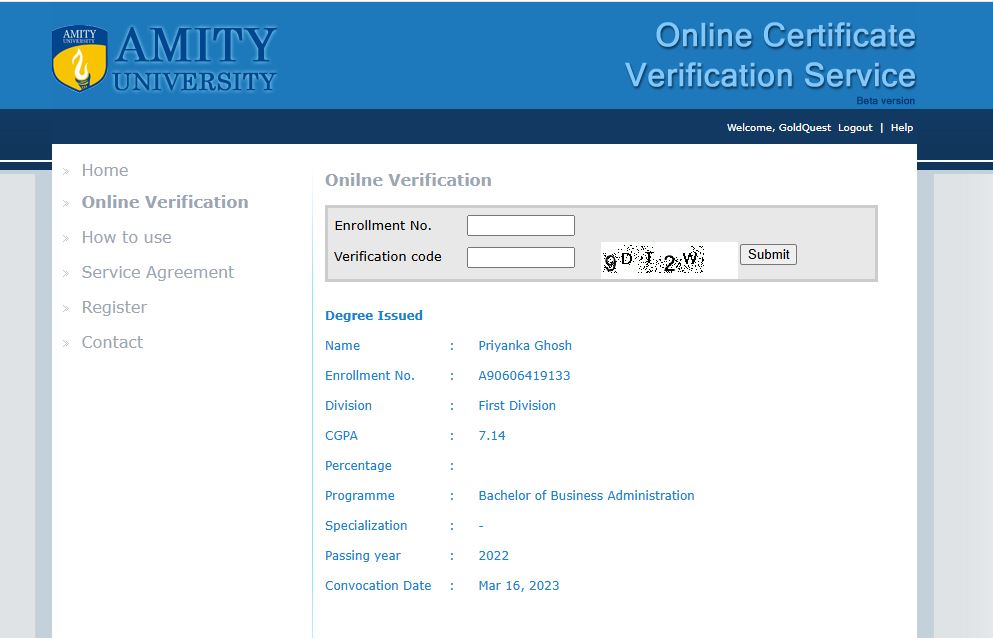This screenshot has width=993, height=638.
Task: Click enrollment number A90606419133
Action: point(524,376)
